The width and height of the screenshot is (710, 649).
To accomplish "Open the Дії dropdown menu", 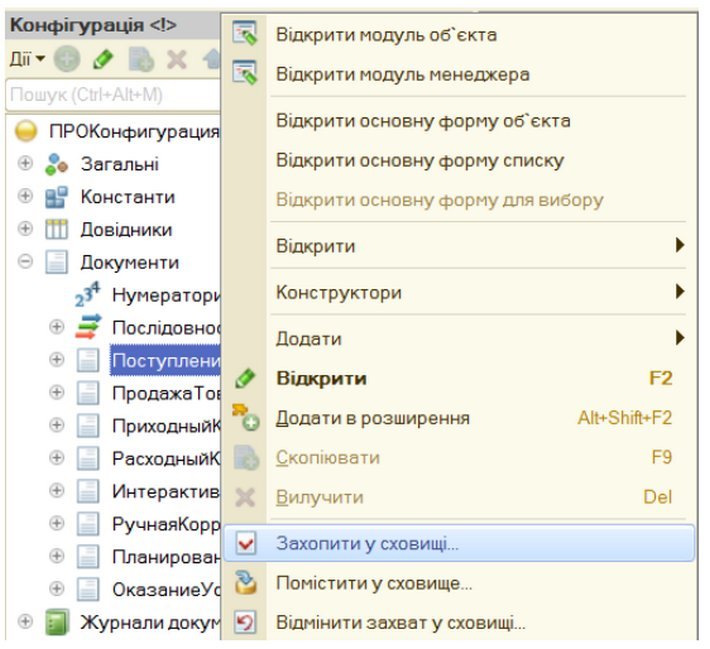I will 27,59.
